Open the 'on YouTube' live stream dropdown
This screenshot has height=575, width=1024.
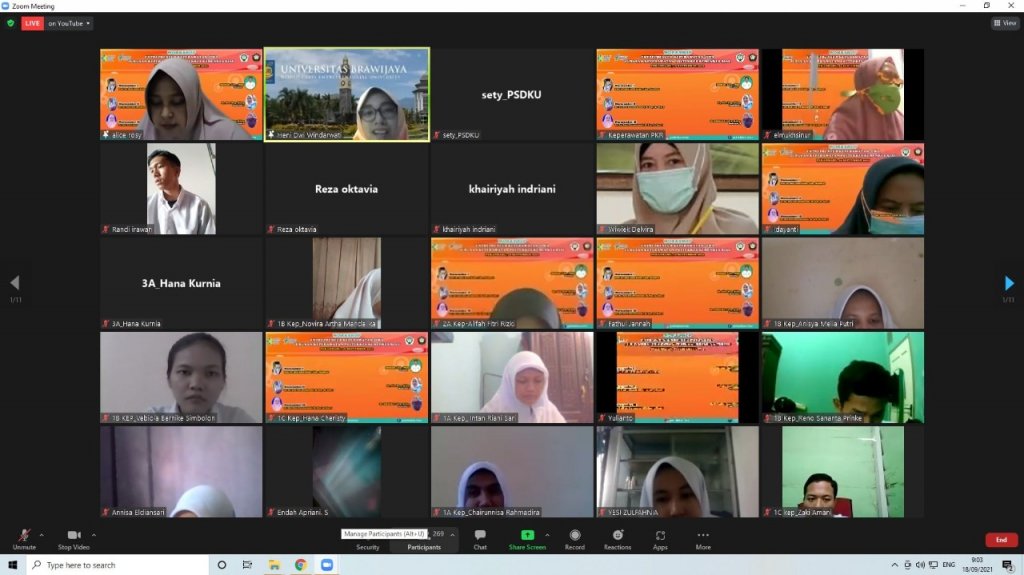(x=70, y=23)
